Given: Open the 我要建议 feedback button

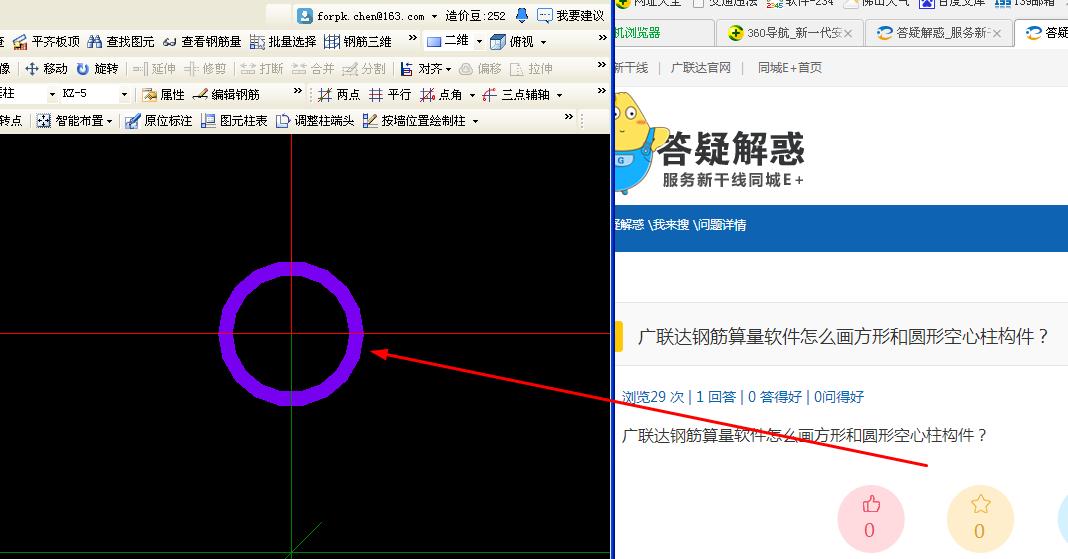Looking at the screenshot, I should point(571,16).
